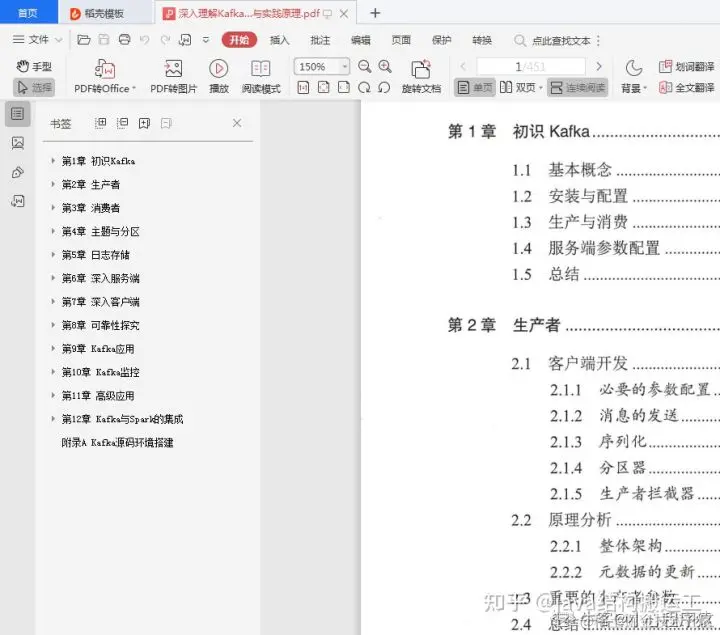Convert PDF to image
Viewport: 720px width, 635px height.
point(173,76)
